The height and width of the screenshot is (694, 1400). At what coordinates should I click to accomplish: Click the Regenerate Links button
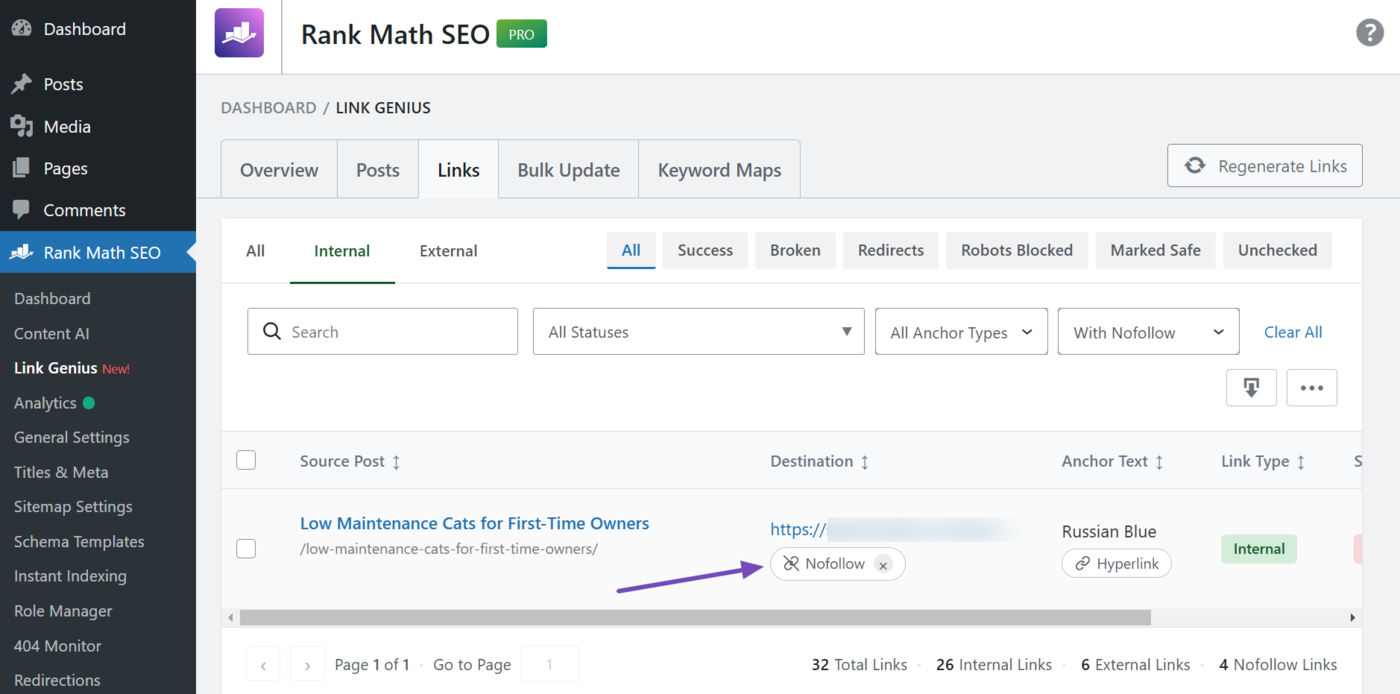click(x=1264, y=166)
